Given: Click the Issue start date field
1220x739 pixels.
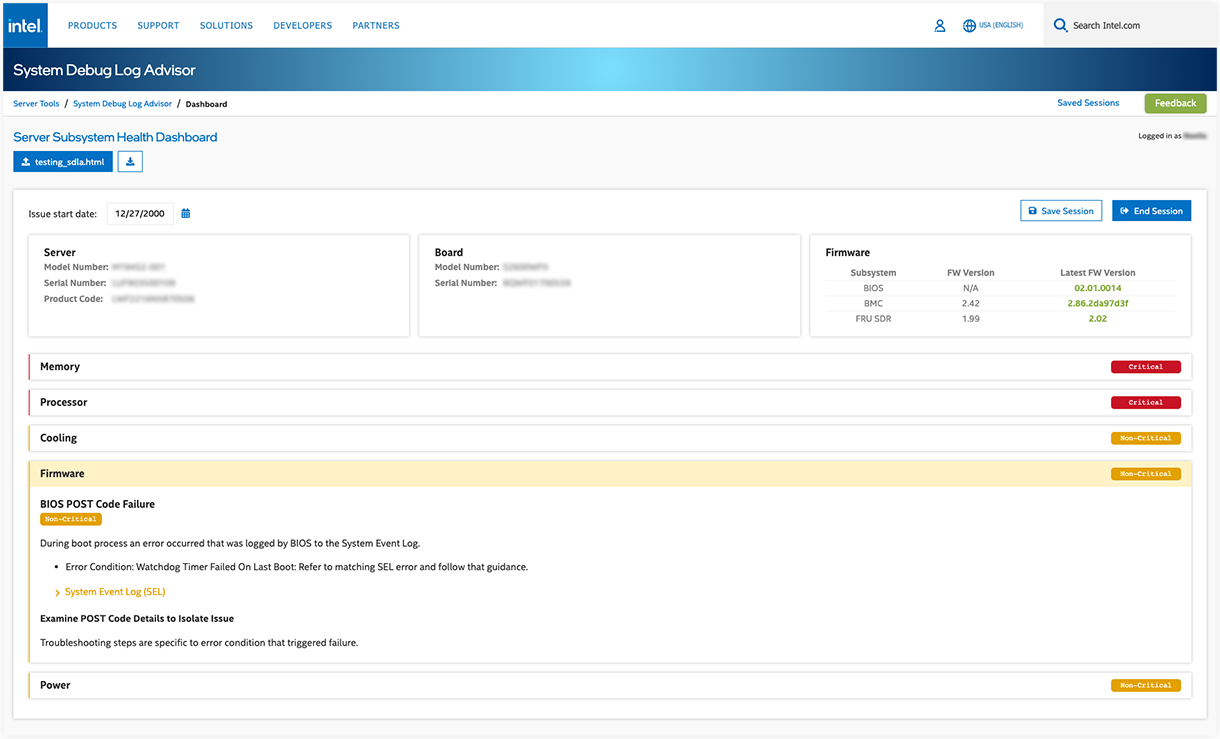Looking at the screenshot, I should pyautogui.click(x=140, y=213).
